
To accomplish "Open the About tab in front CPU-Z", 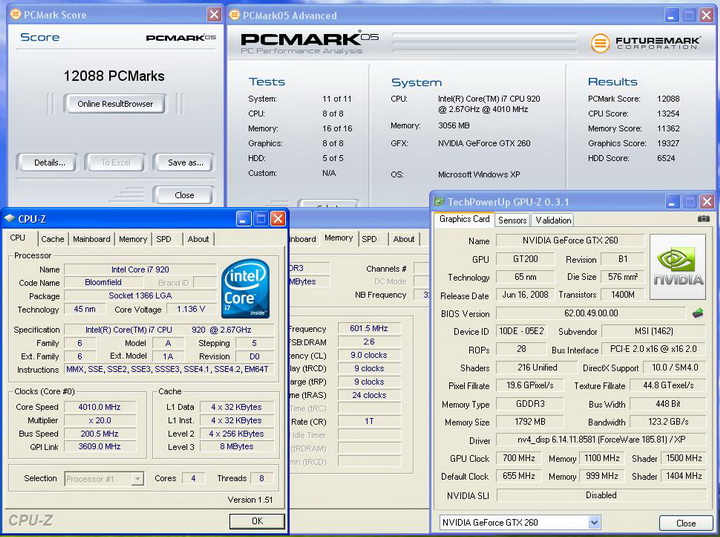I will [x=198, y=239].
